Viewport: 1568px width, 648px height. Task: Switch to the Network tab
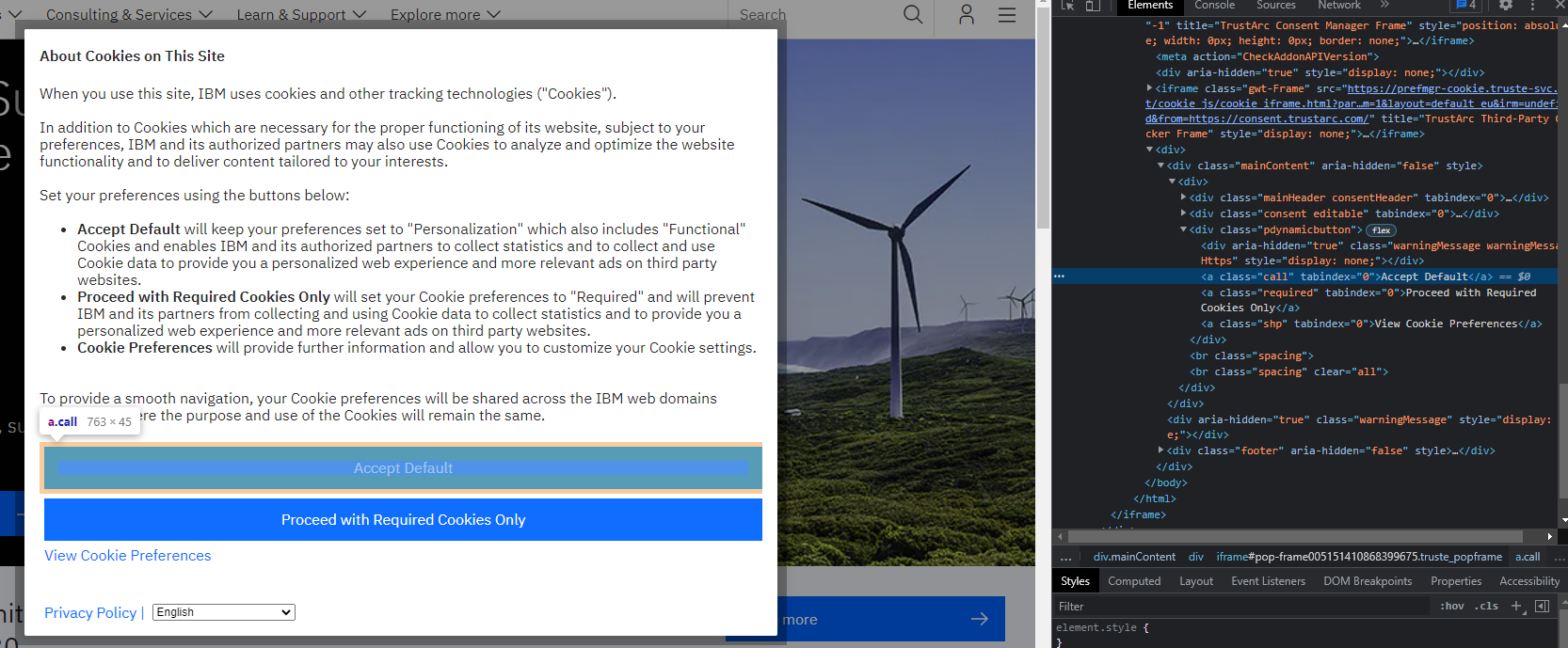tap(1339, 6)
